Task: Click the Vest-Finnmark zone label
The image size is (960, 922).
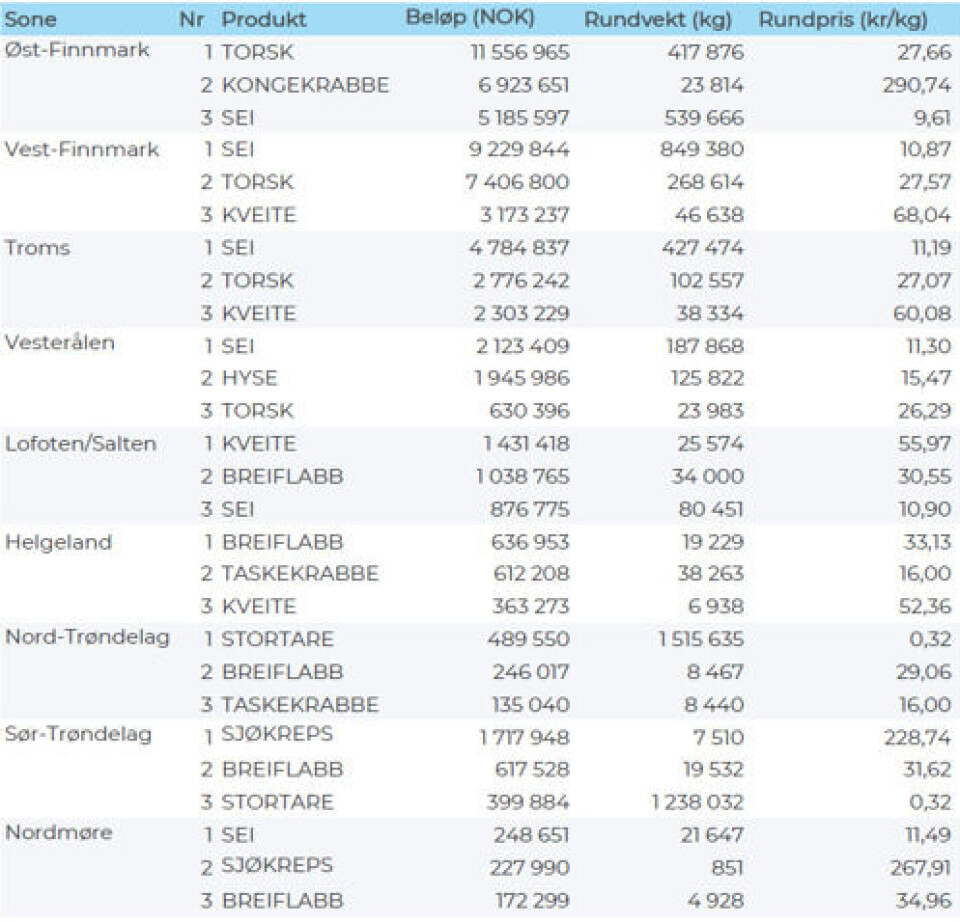Action: tap(82, 148)
